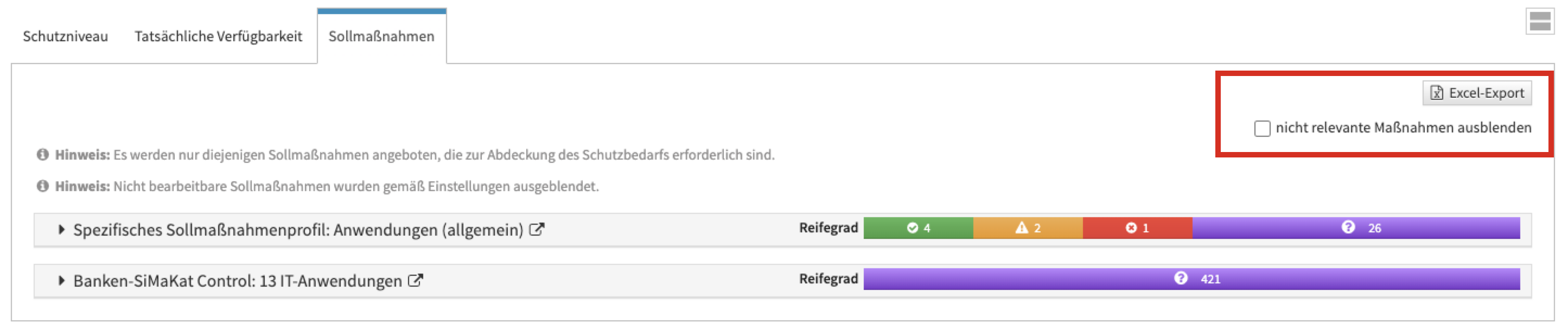The width and height of the screenshot is (1568, 329).
Task: Open external link icon beside Banken-SiMaKat Control
Action: (415, 281)
